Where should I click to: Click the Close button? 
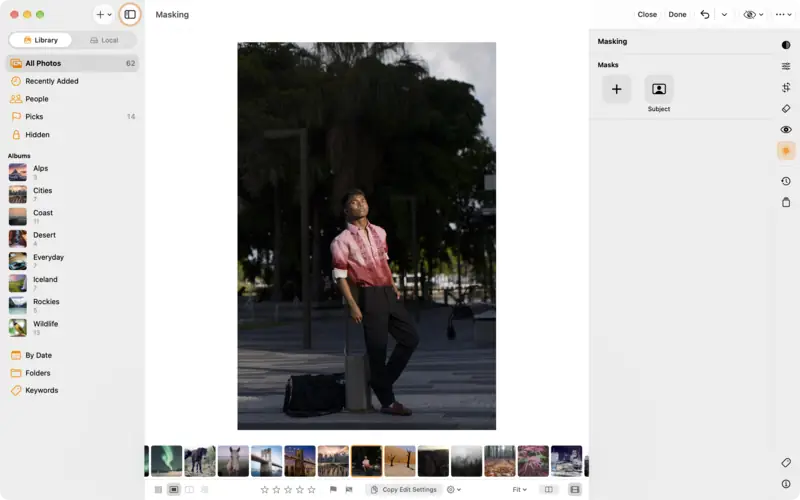[647, 14]
